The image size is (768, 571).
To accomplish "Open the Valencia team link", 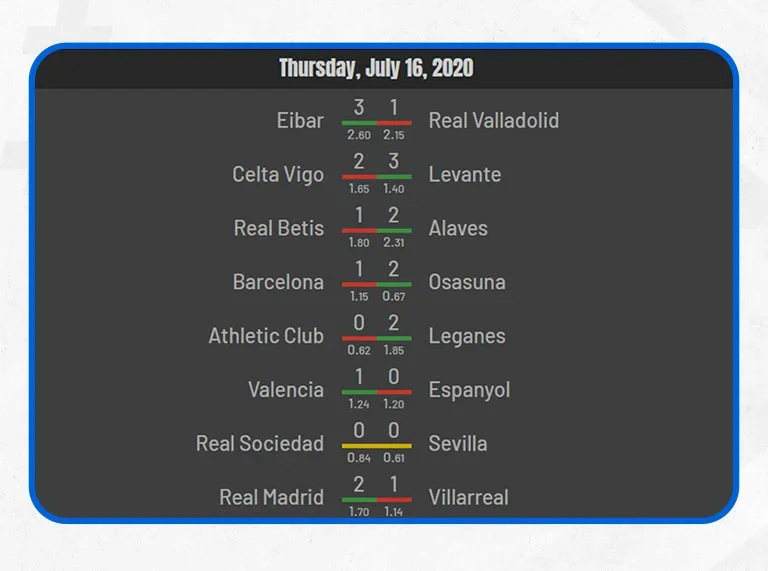I will pos(286,390).
